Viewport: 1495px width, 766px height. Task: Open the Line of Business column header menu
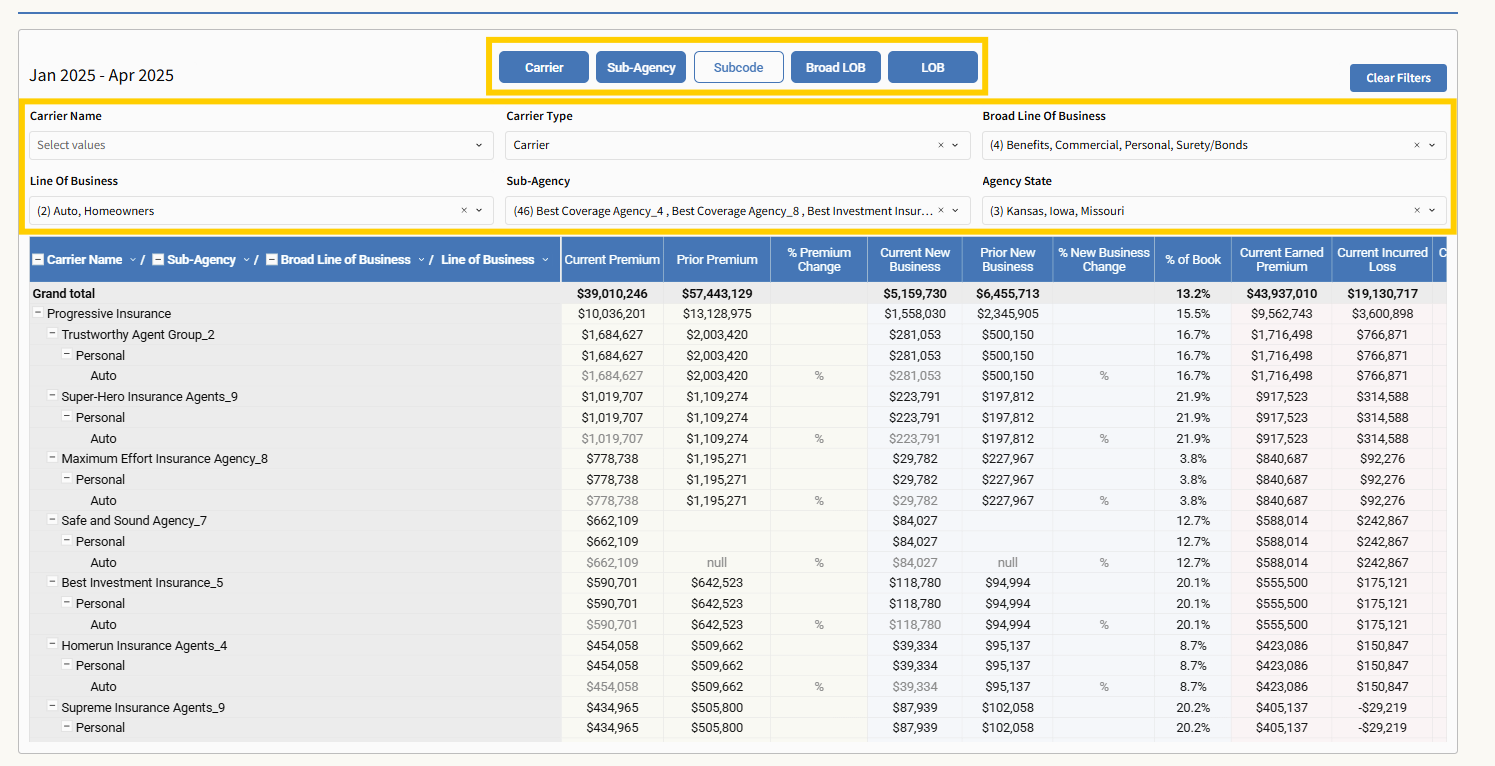(545, 260)
